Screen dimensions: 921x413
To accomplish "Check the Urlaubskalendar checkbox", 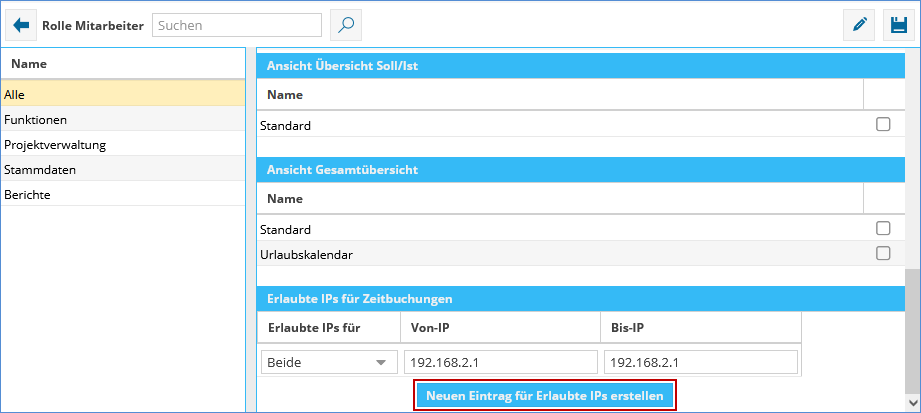I will point(883,254).
